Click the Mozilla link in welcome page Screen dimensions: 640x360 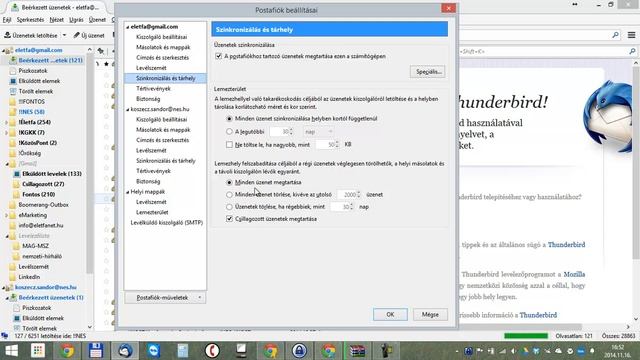coord(574,275)
